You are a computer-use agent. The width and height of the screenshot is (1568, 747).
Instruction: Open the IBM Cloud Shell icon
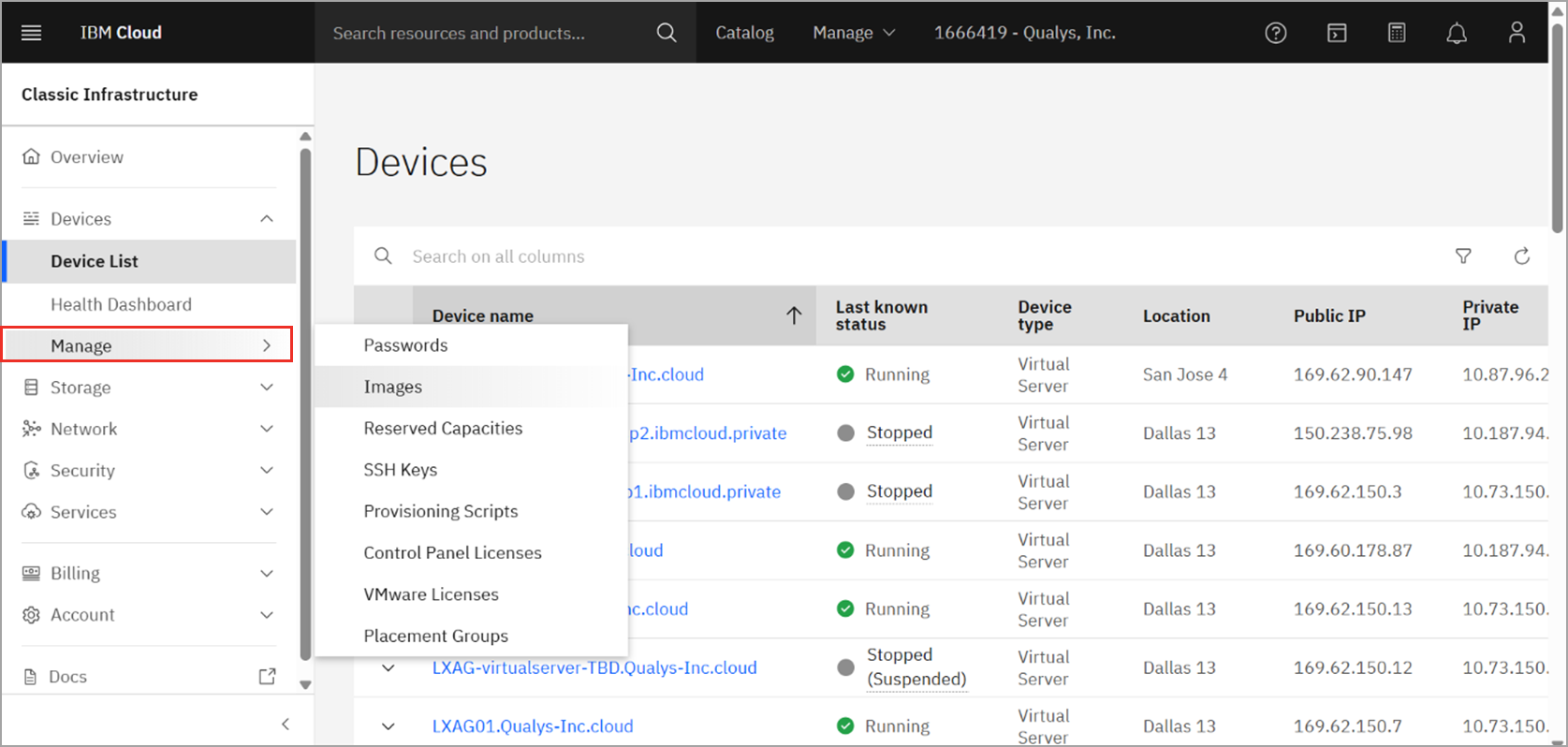tap(1336, 33)
